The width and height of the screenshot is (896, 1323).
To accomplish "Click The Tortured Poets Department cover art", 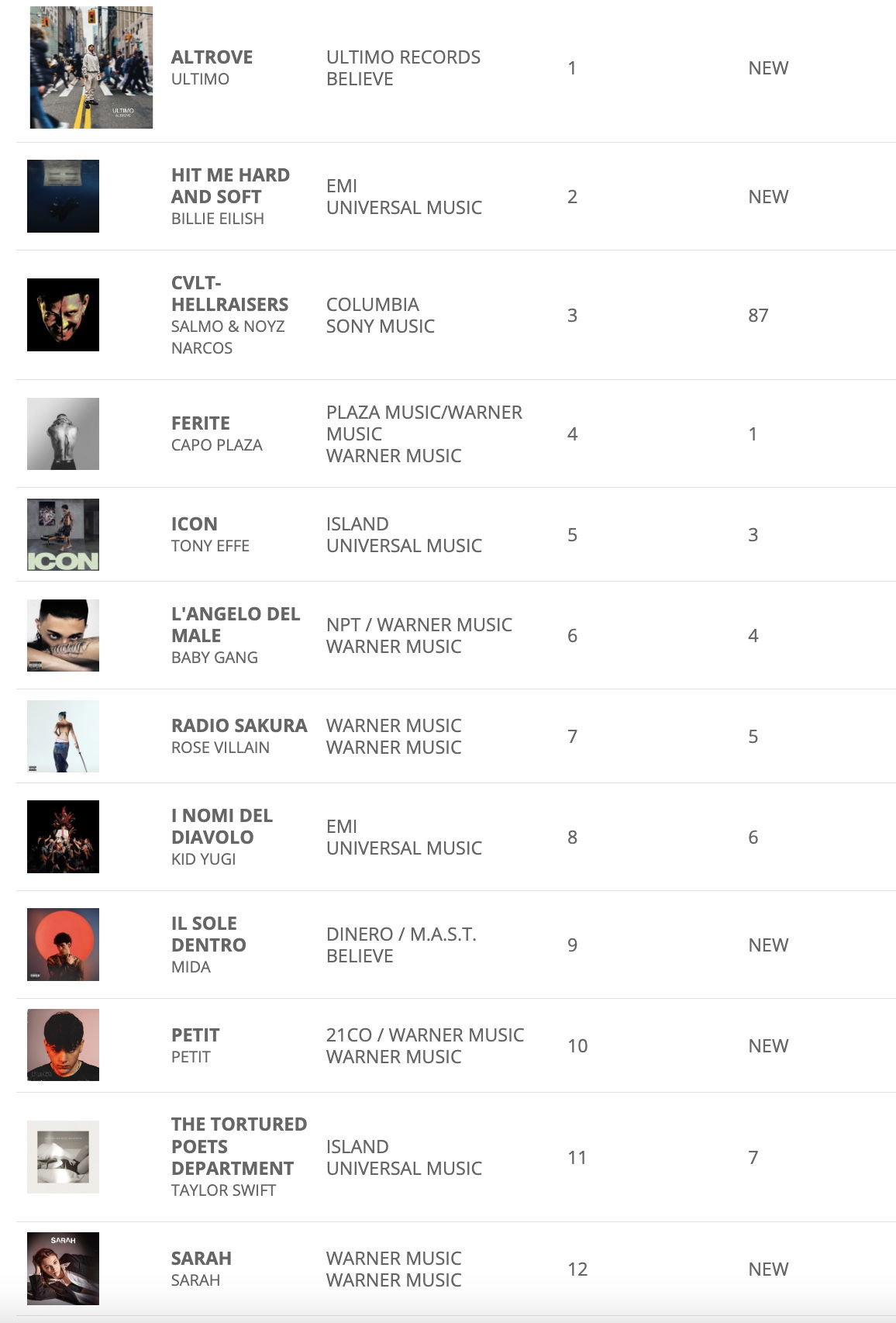I will click(63, 1157).
